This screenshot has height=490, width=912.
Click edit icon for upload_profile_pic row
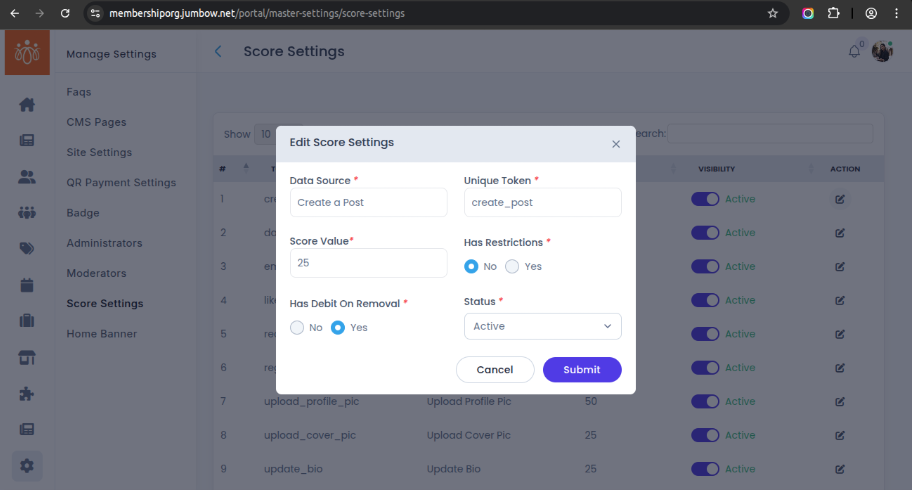pos(840,402)
